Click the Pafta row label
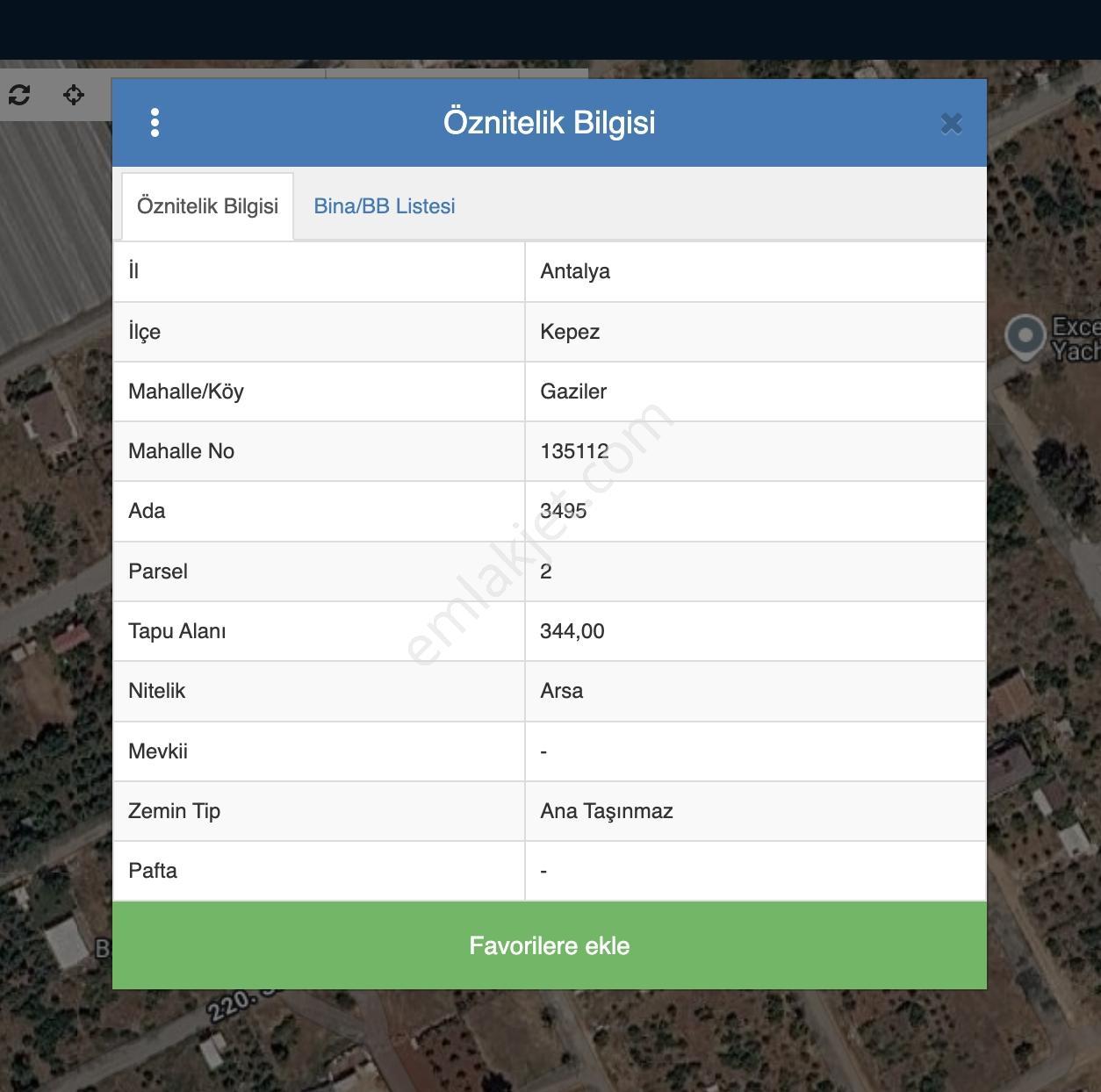 pos(153,871)
